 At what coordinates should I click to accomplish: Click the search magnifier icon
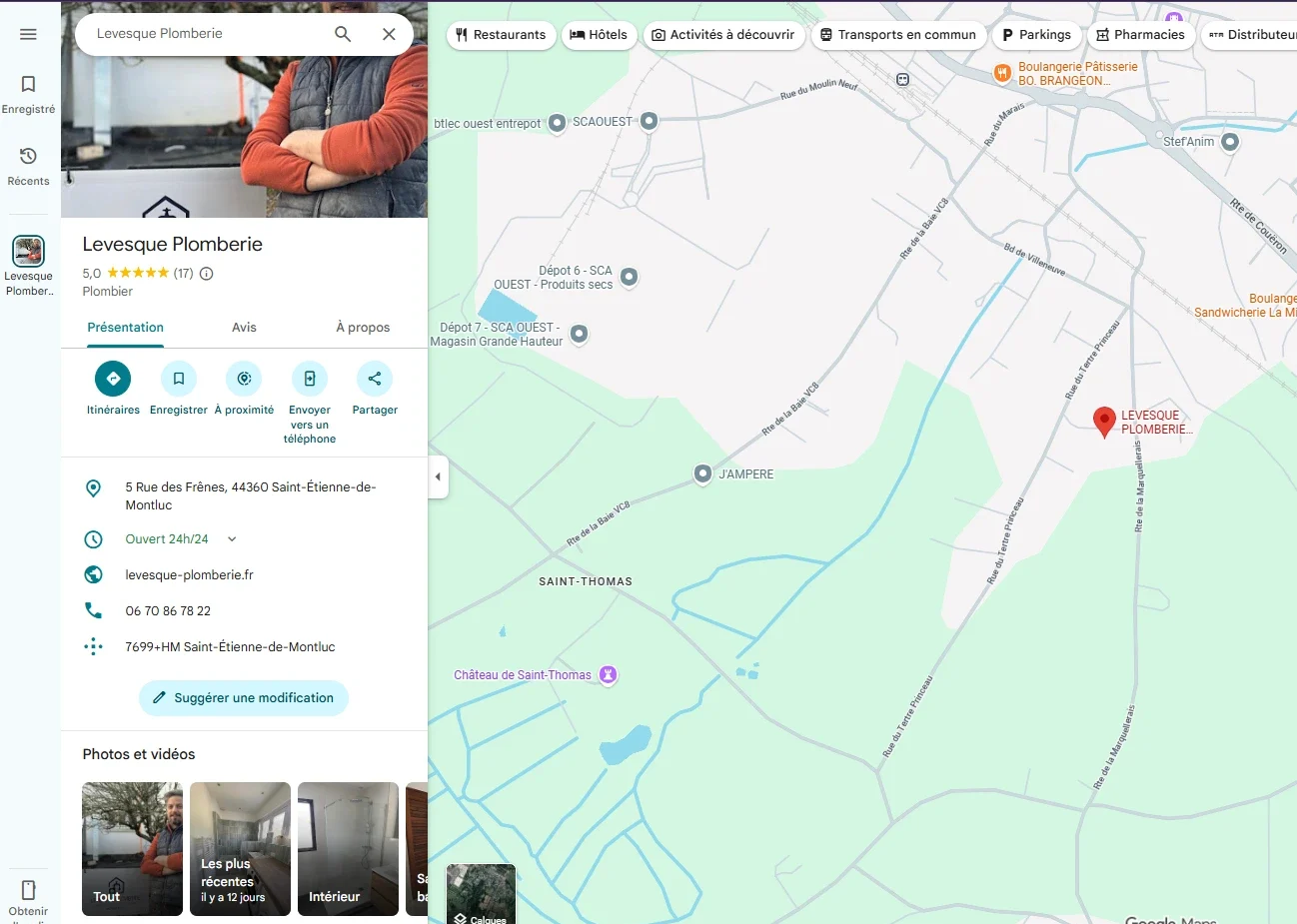(x=343, y=34)
